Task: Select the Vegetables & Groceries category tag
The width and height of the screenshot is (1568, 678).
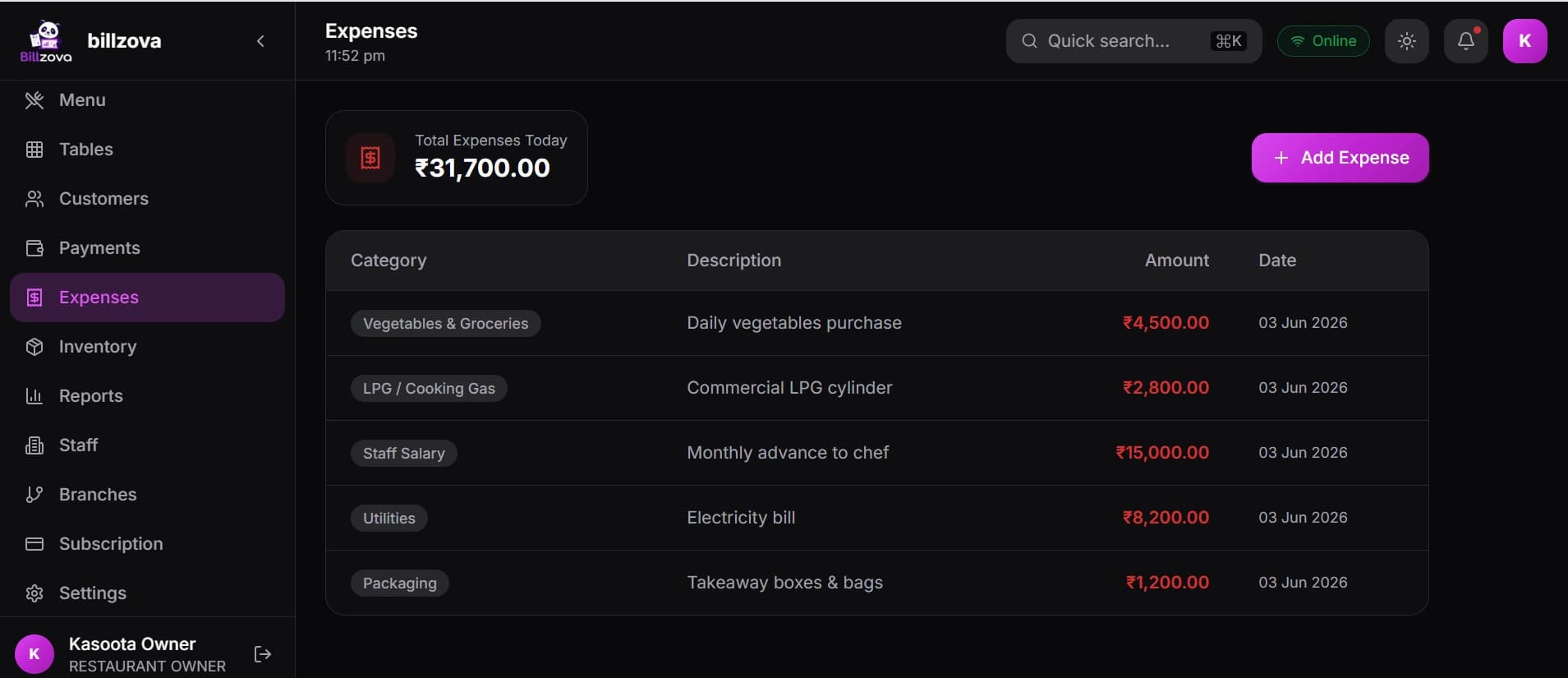Action: [446, 323]
